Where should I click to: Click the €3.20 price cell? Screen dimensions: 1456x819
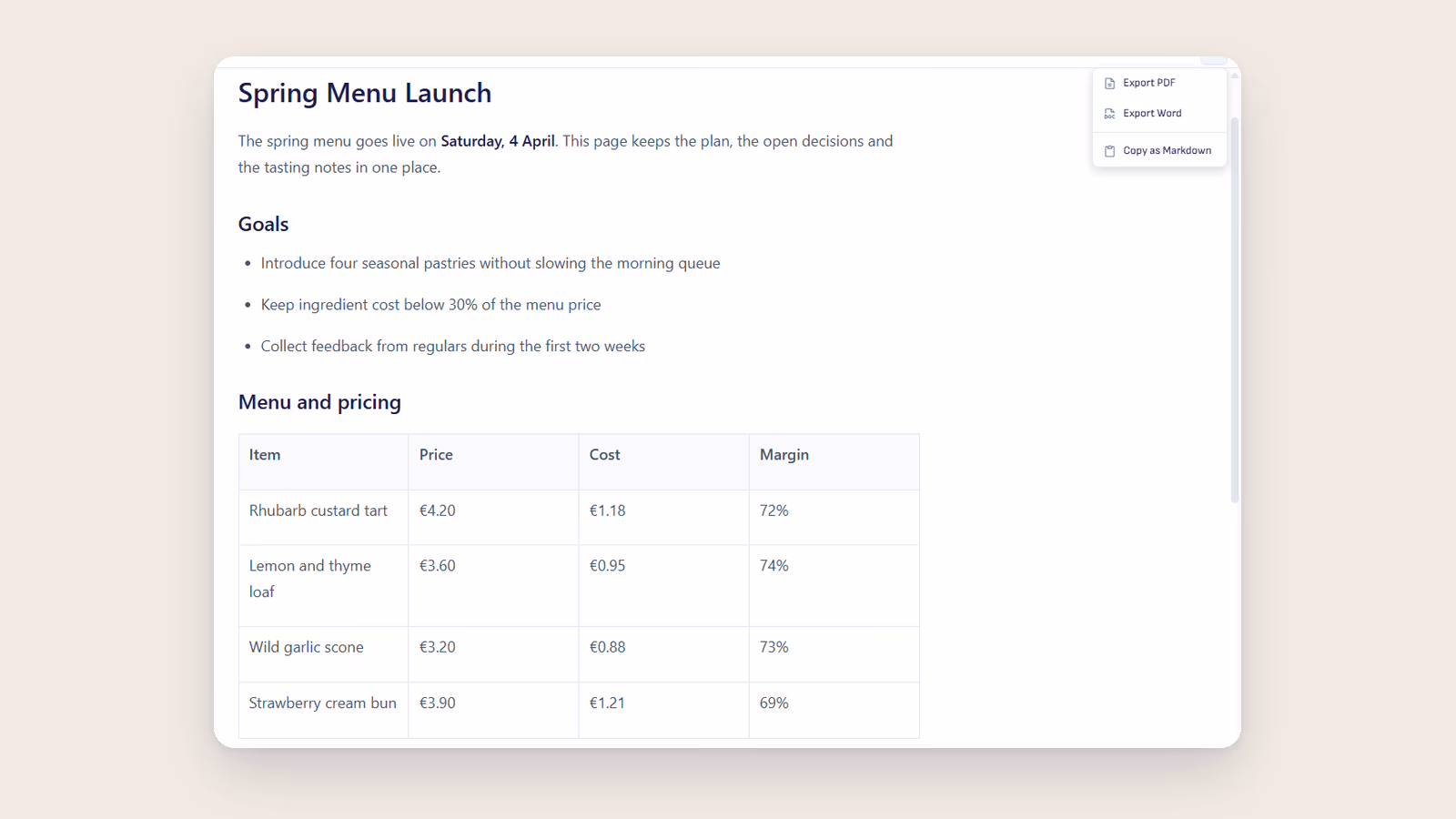(x=493, y=654)
